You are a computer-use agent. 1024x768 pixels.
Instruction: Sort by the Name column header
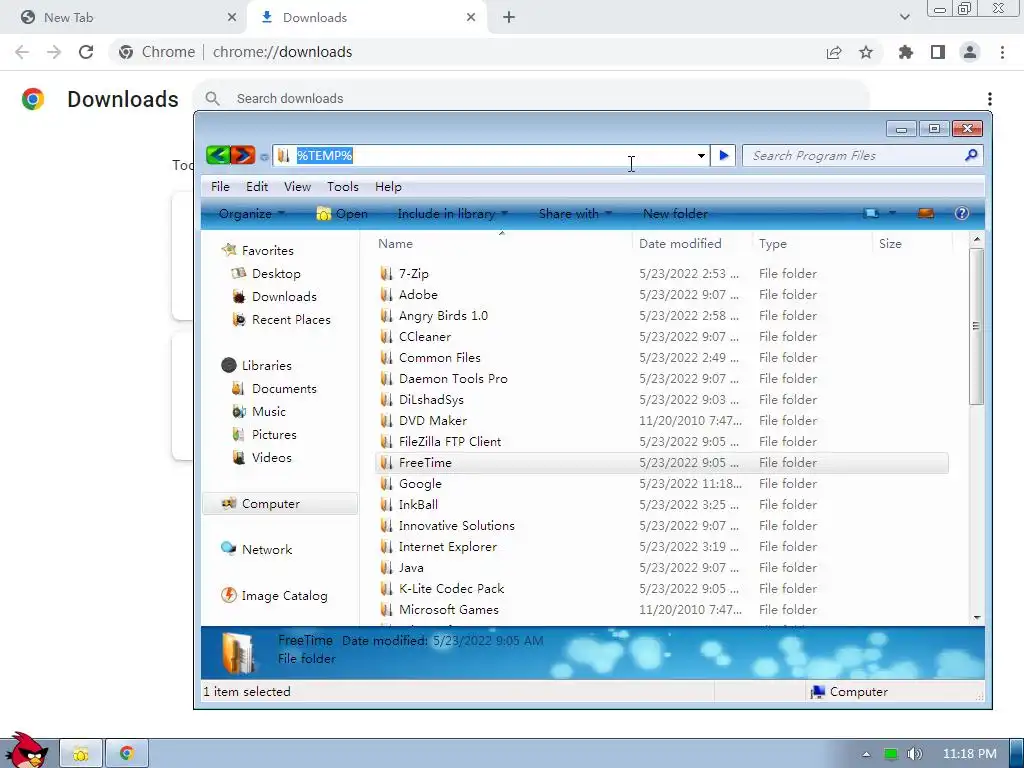[502, 244]
